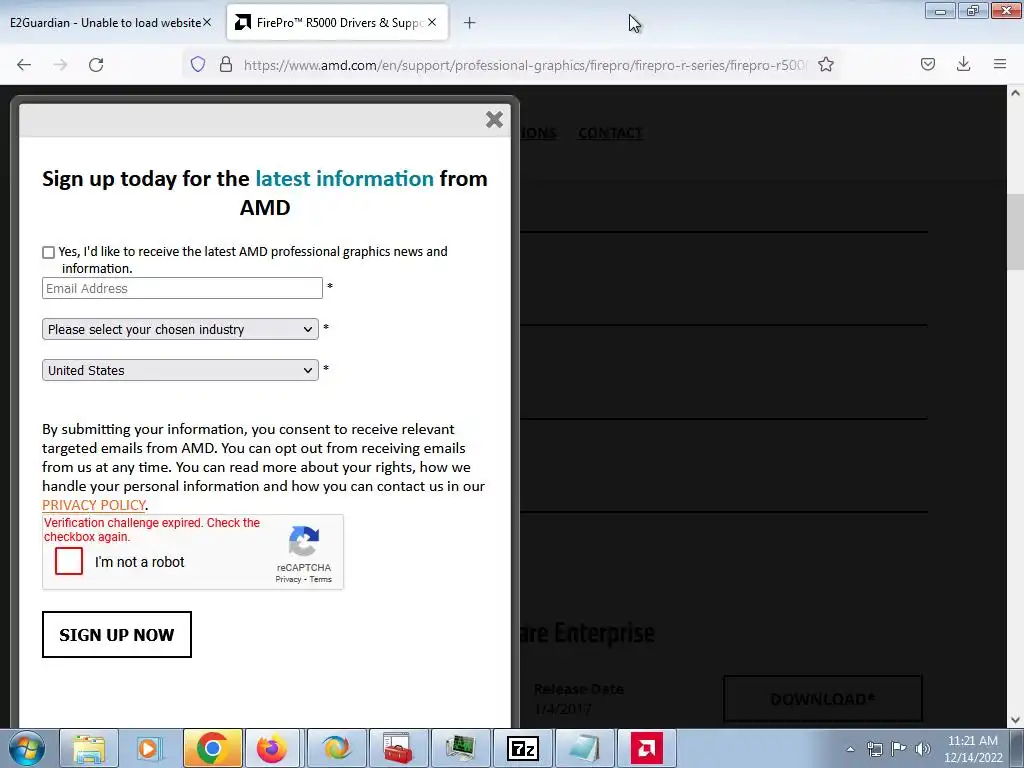Go back to previous page
The height and width of the screenshot is (768, 1024).
coord(24,65)
